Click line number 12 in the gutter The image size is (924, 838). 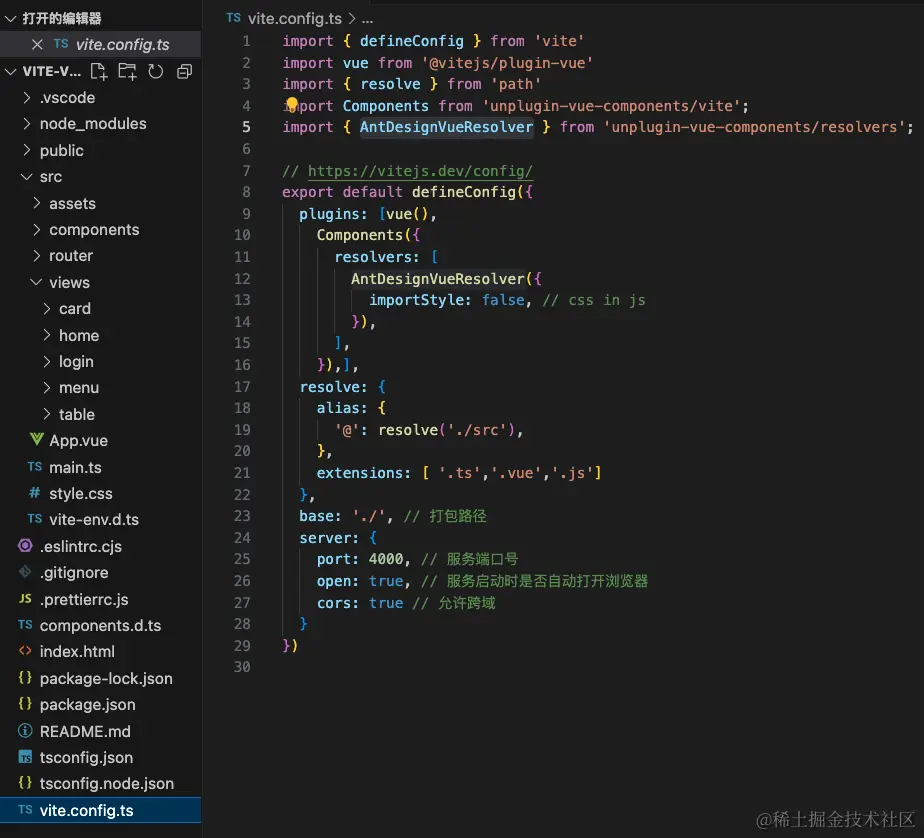click(242, 278)
